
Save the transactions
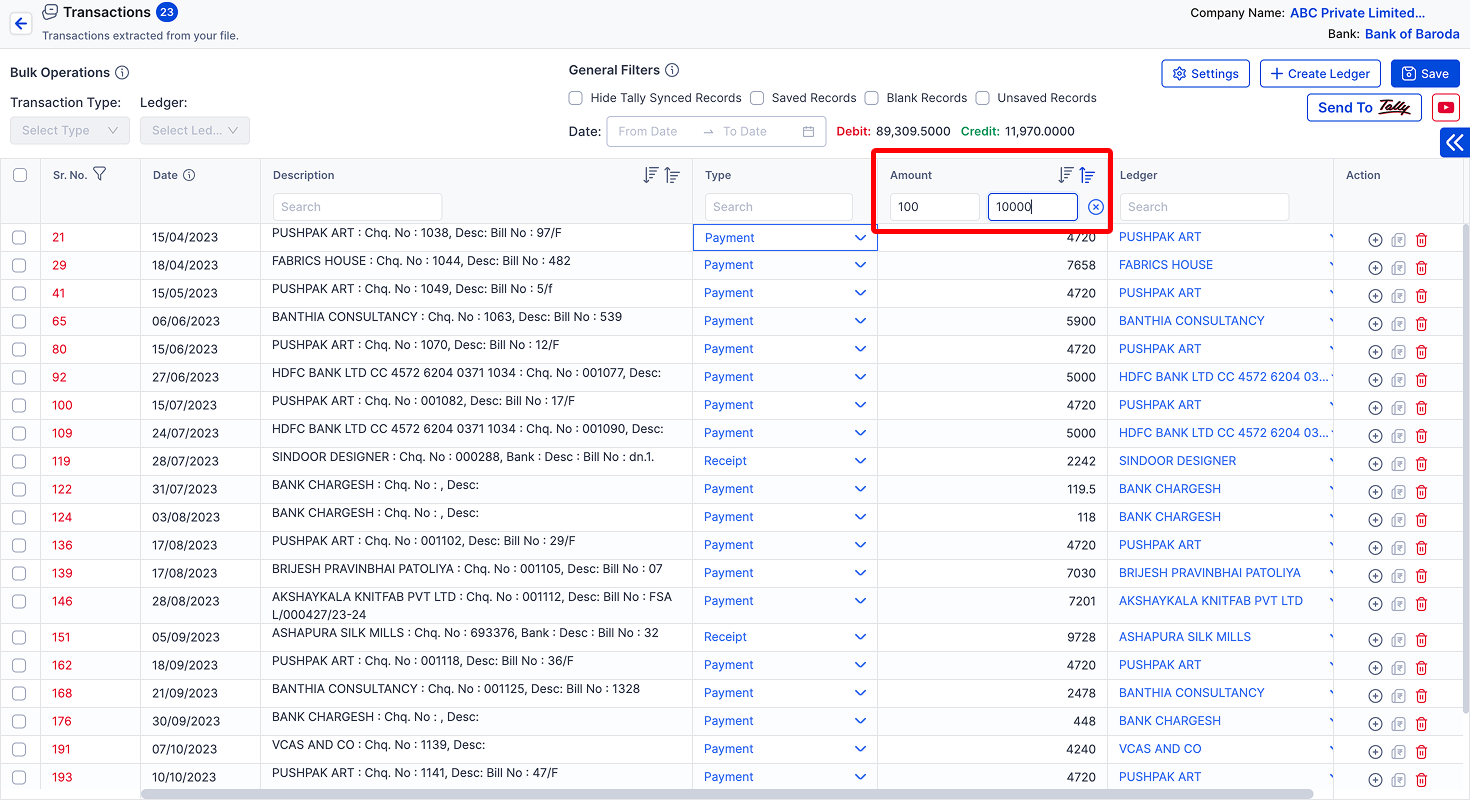1425,74
